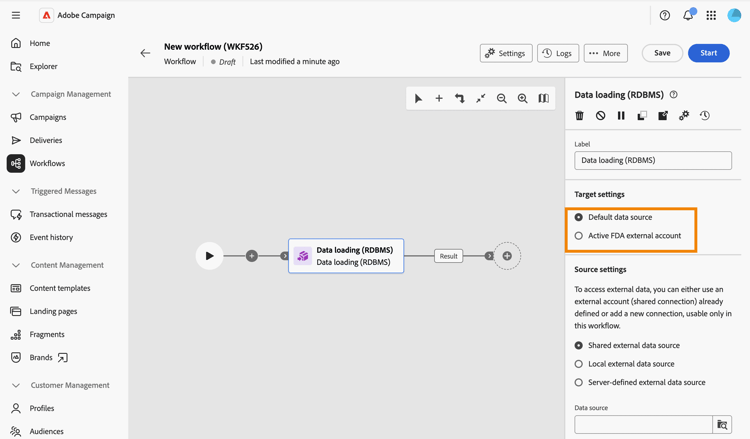Open the apps grid switcher
Screen dimensions: 750x439
pos(711,15)
